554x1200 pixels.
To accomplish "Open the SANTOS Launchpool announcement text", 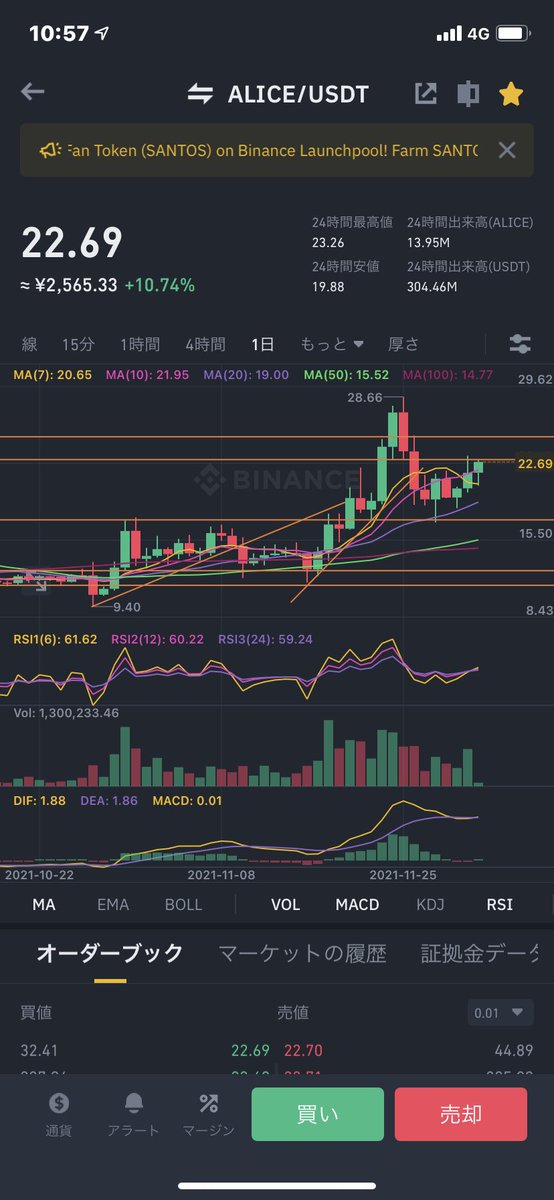I will [x=273, y=150].
